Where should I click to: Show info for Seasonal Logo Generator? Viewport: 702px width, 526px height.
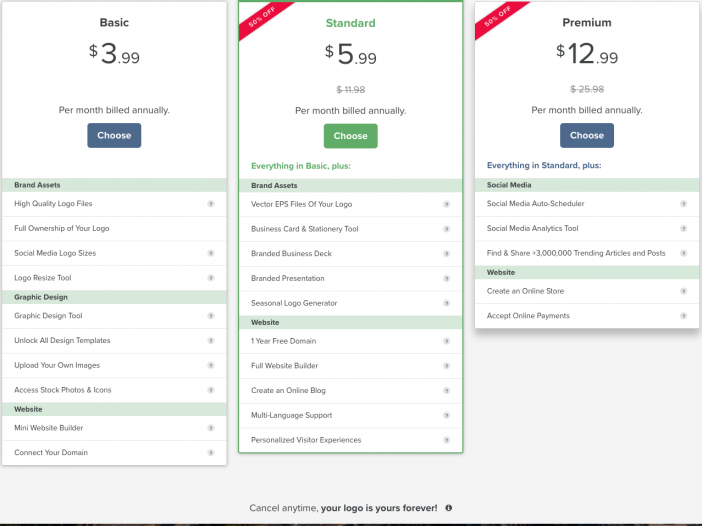coord(446,303)
